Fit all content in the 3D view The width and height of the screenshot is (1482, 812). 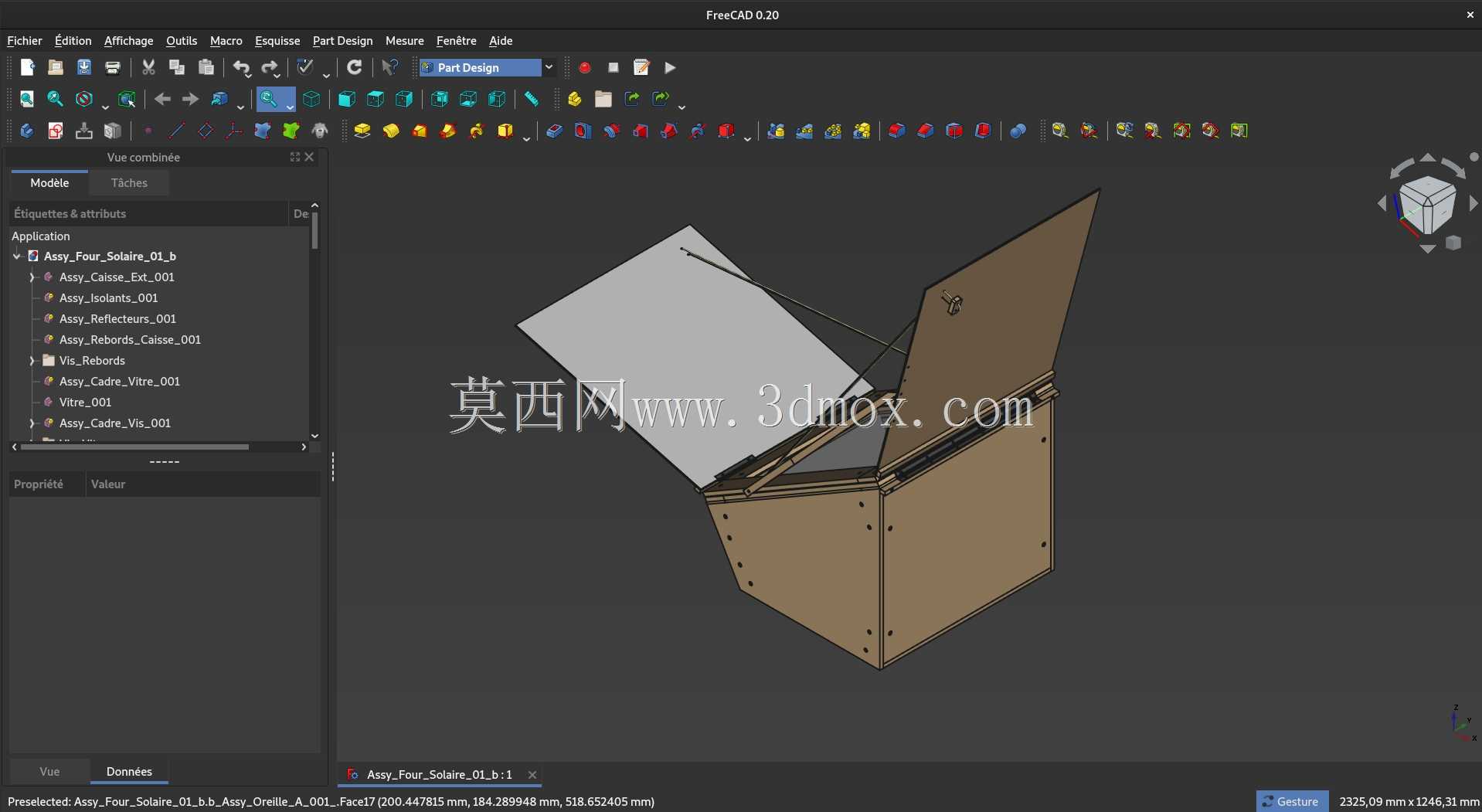click(27, 99)
